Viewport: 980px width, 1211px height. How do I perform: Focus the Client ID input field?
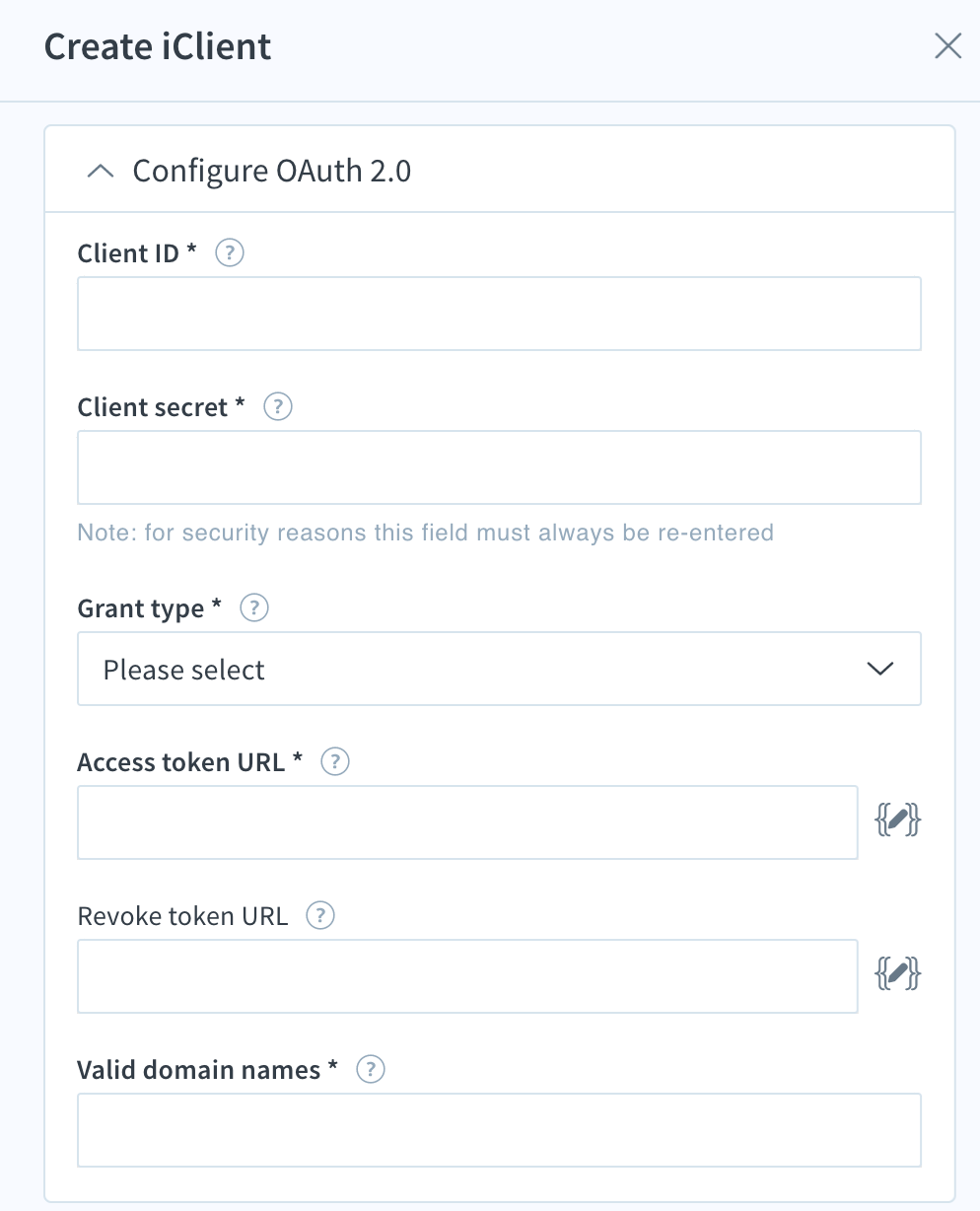499,313
